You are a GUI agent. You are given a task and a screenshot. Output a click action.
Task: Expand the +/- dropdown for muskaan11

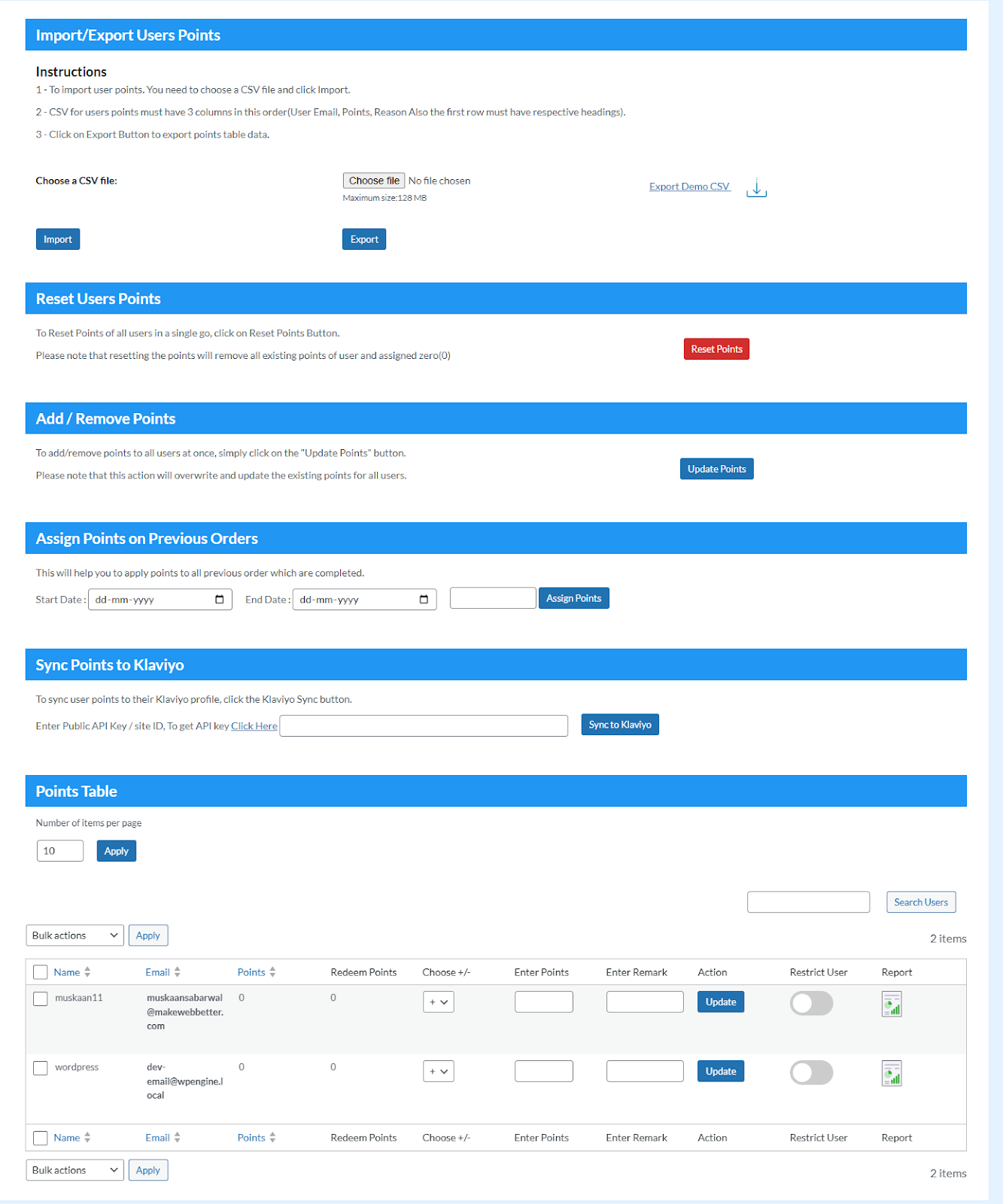pos(439,1002)
